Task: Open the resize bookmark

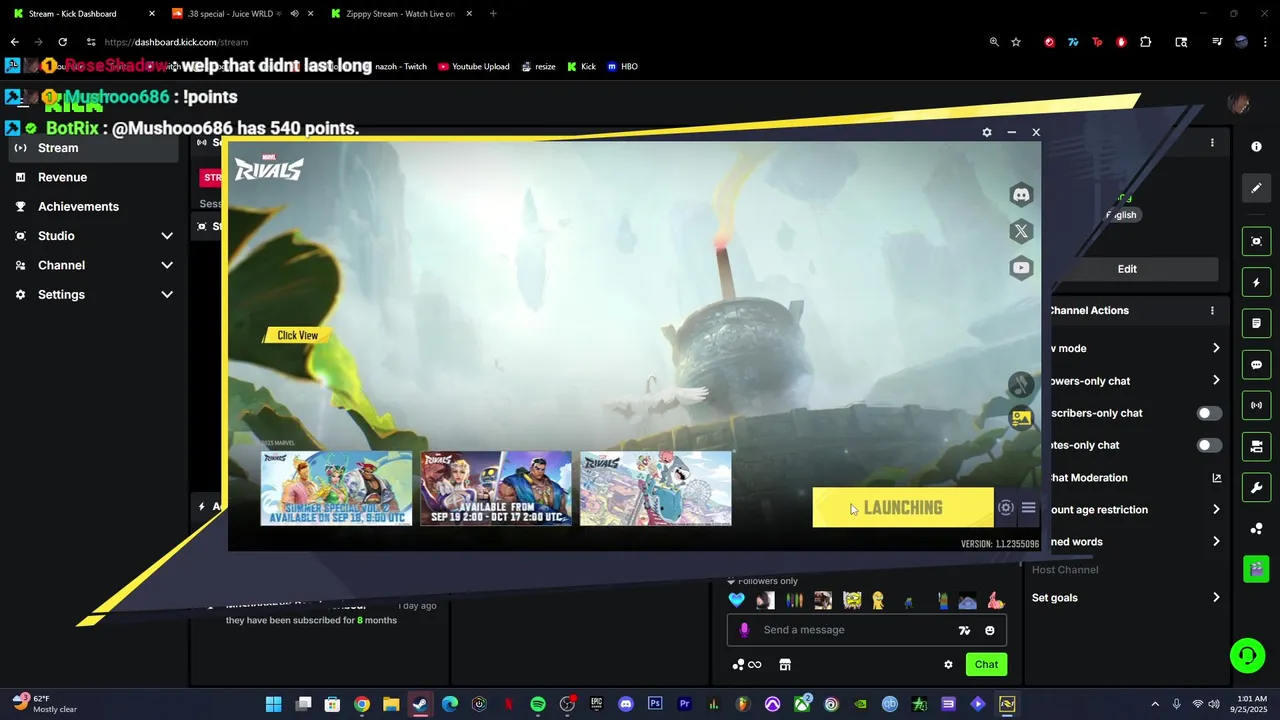Action: coord(537,67)
